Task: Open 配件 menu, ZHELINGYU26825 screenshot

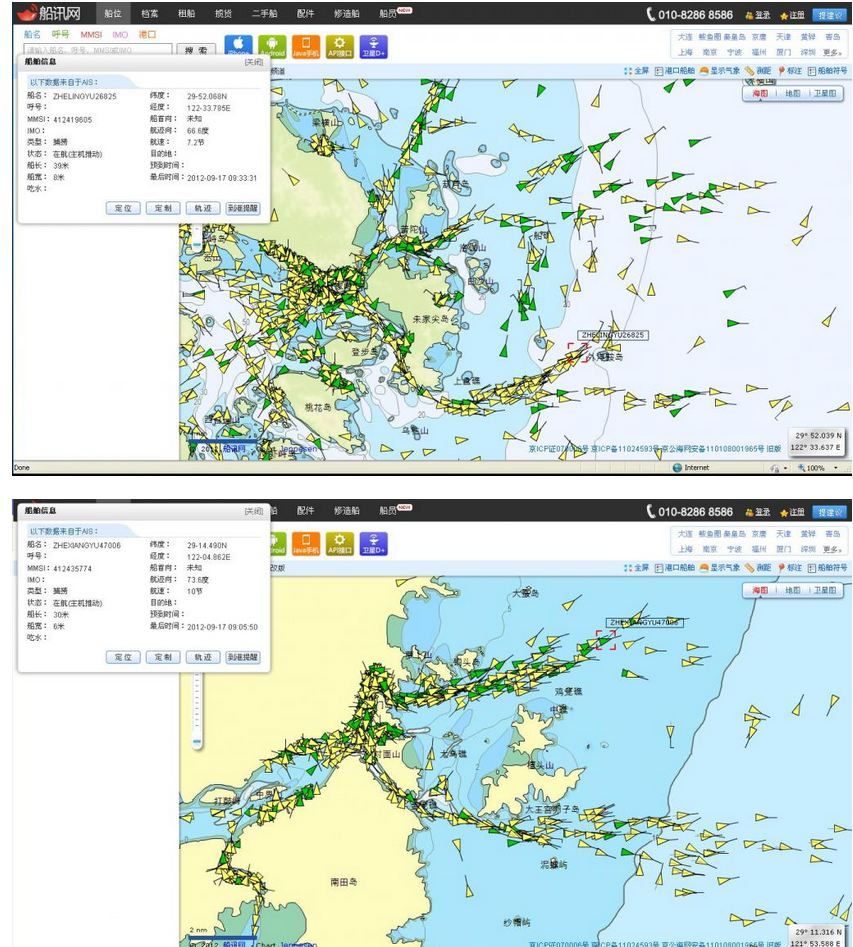Action: pyautogui.click(x=306, y=13)
